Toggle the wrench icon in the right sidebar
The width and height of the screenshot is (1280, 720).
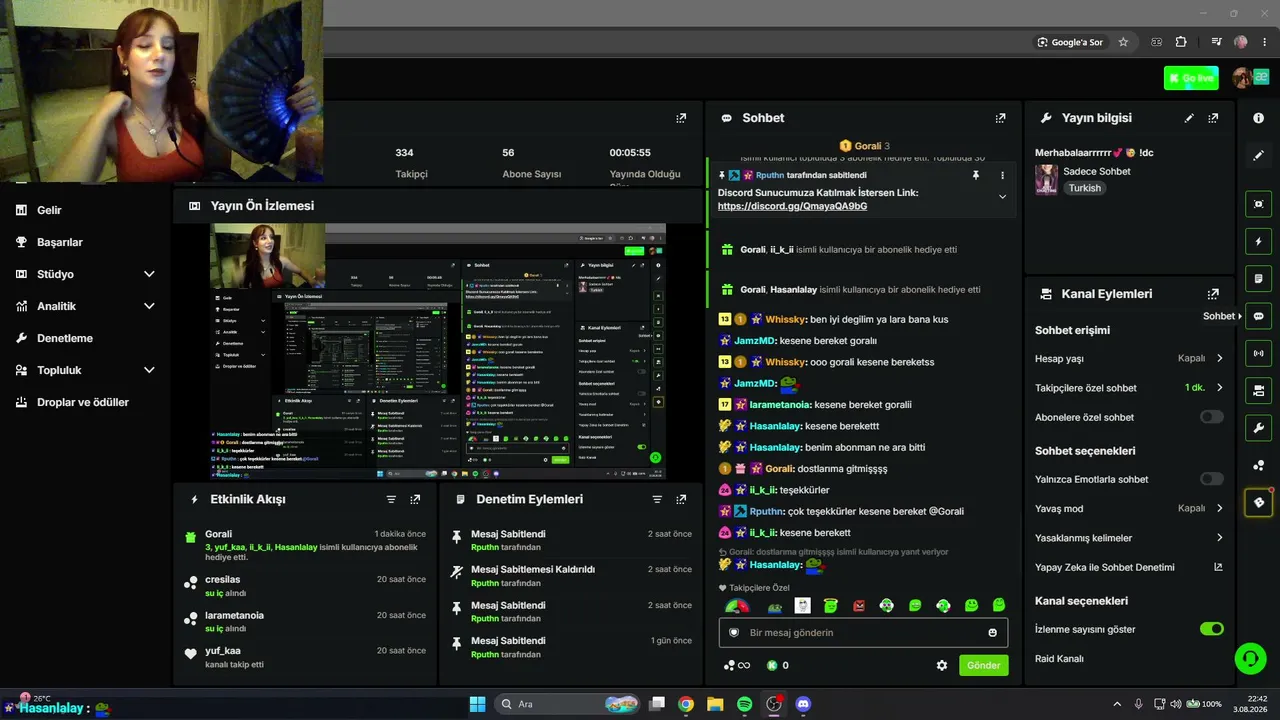click(x=1258, y=428)
